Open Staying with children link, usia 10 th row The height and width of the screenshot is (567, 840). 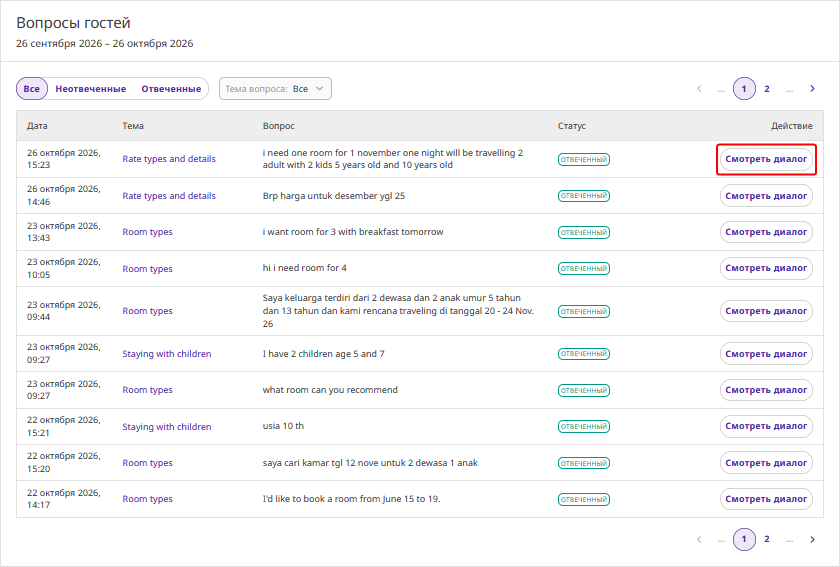(167, 427)
